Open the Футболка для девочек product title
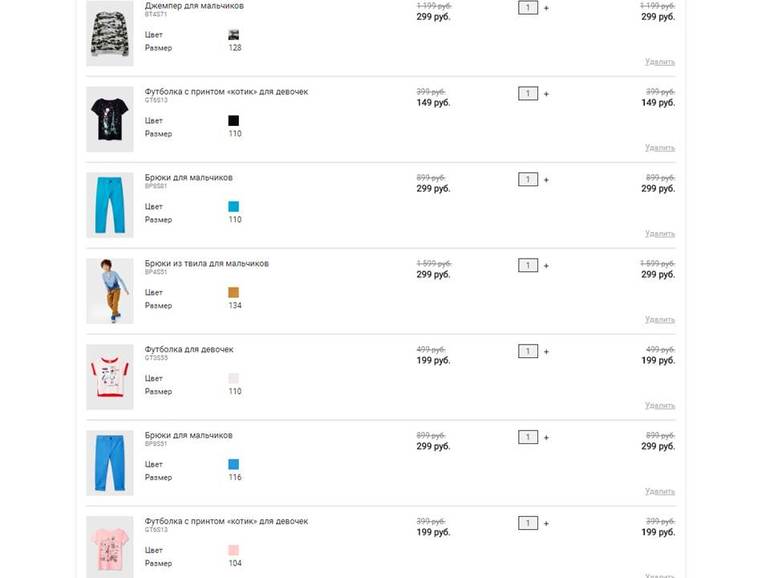Viewport: 770px width, 578px height. click(x=189, y=350)
